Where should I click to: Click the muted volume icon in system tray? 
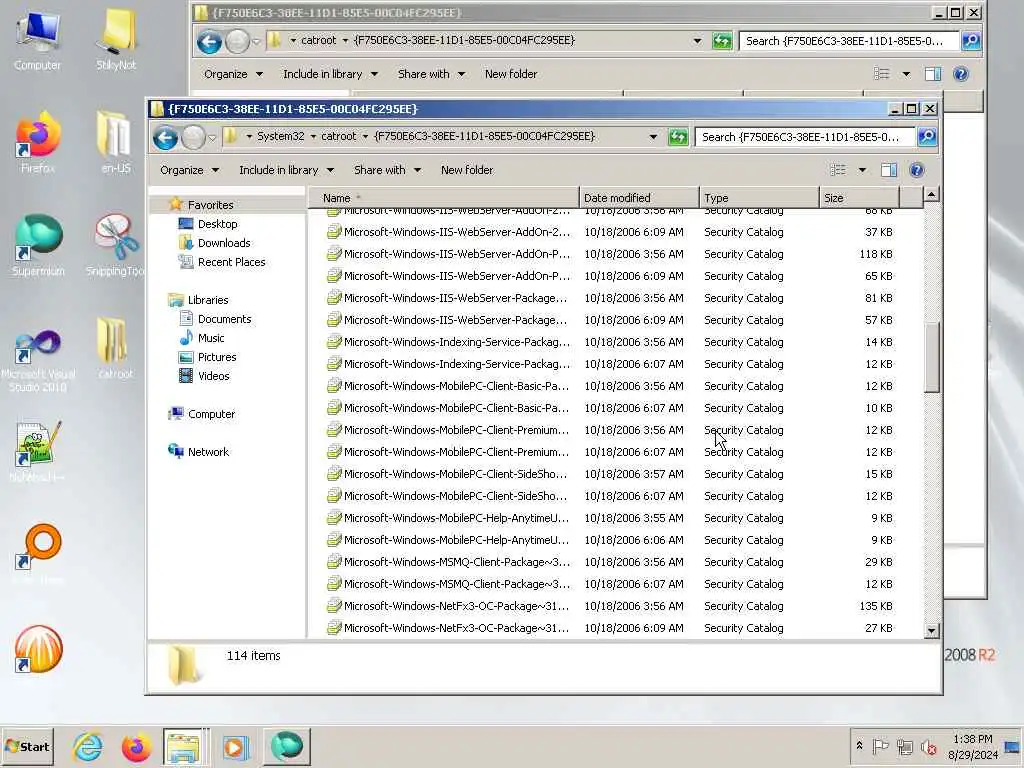[x=928, y=746]
